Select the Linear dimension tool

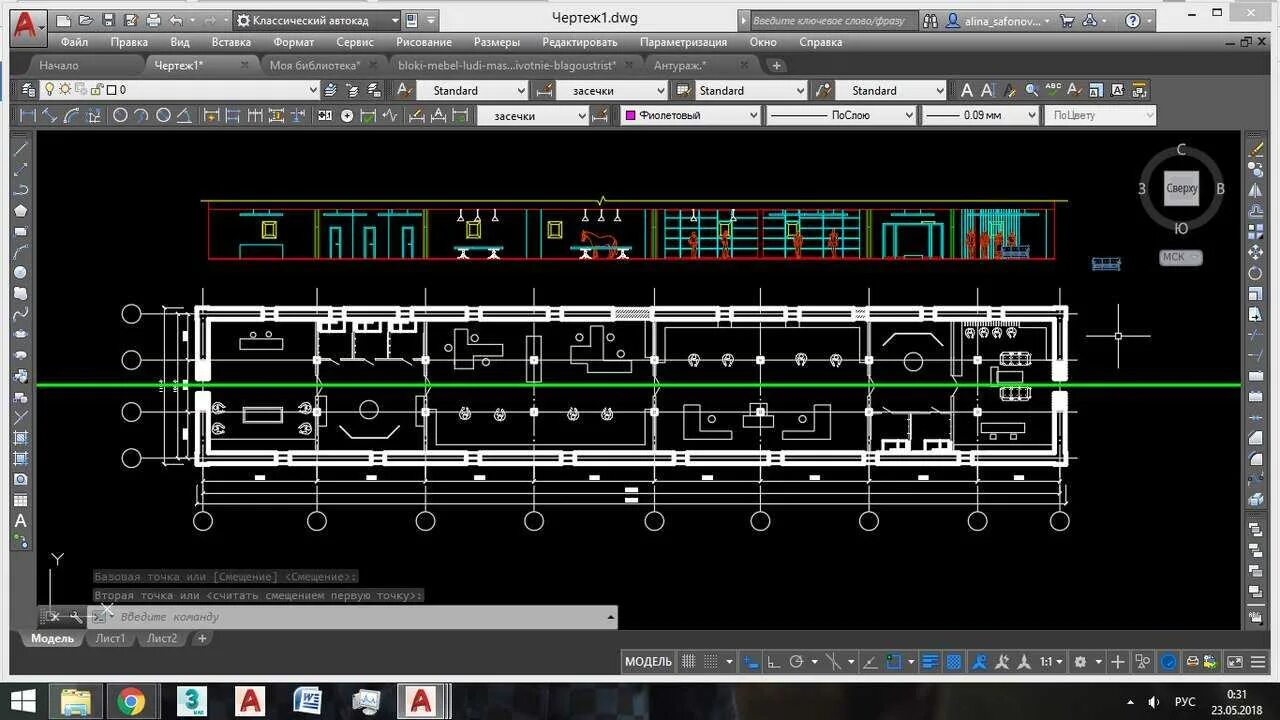pyautogui.click(x=27, y=115)
